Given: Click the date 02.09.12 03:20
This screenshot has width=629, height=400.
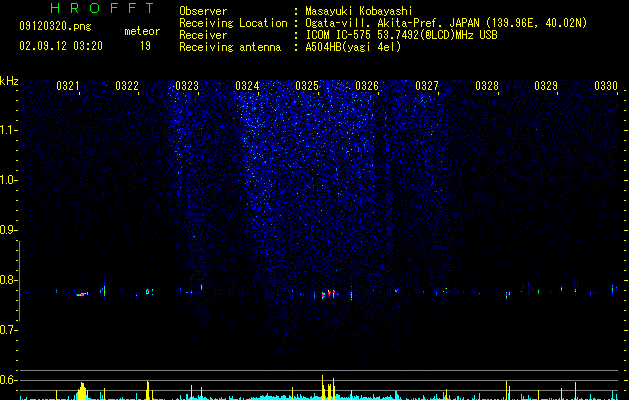Looking at the screenshot, I should 61,46.
